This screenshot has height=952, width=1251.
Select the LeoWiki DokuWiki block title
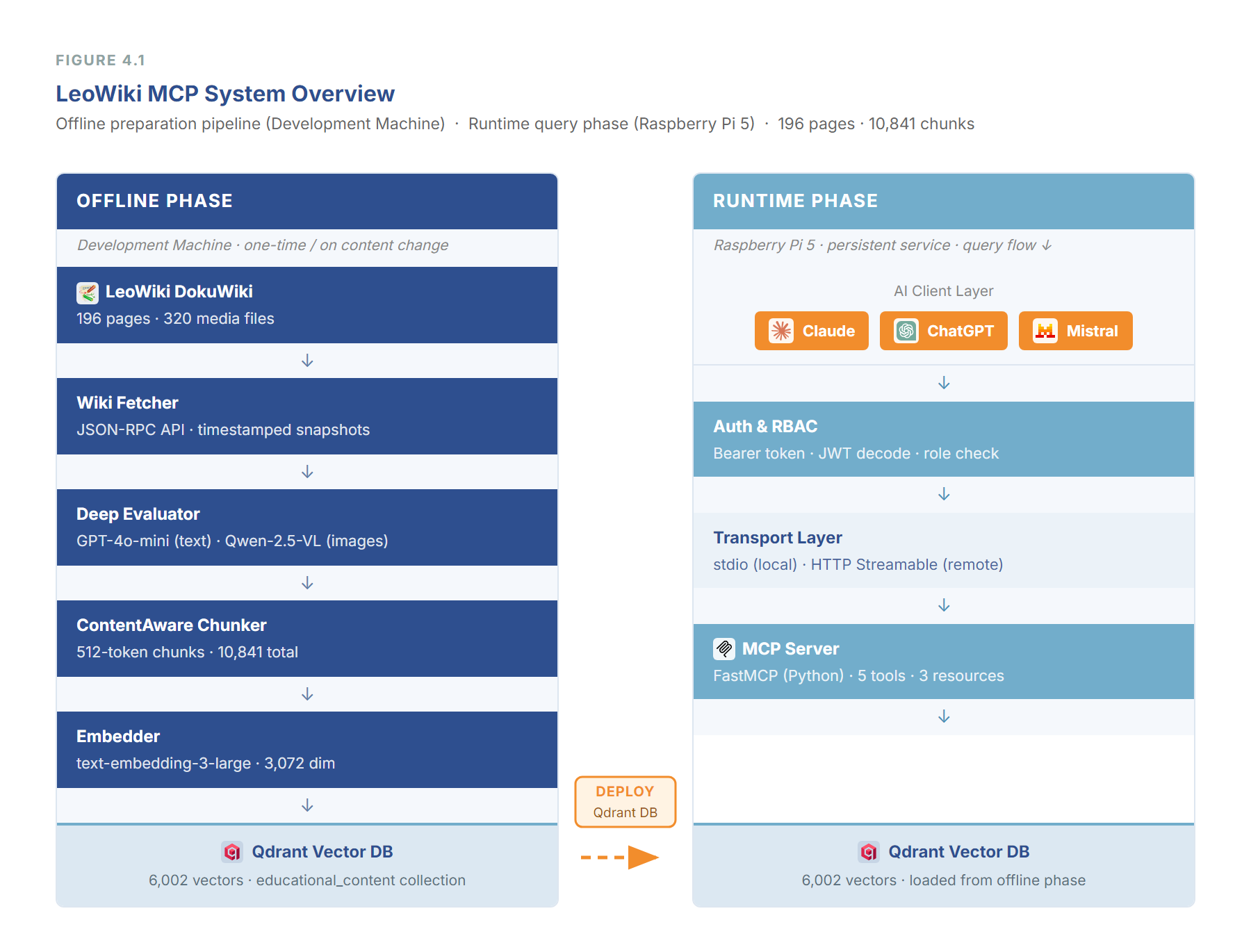pyautogui.click(x=179, y=292)
